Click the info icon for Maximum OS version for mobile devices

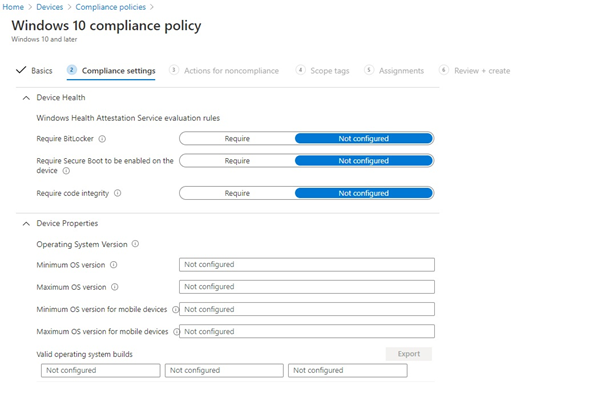[x=176, y=332]
